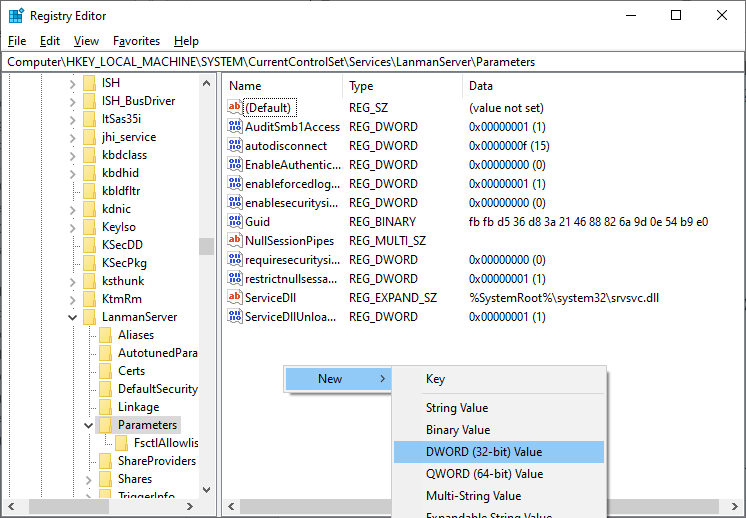746x518 pixels.
Task: Expand the Shares key chevron
Action: [x=89, y=479]
